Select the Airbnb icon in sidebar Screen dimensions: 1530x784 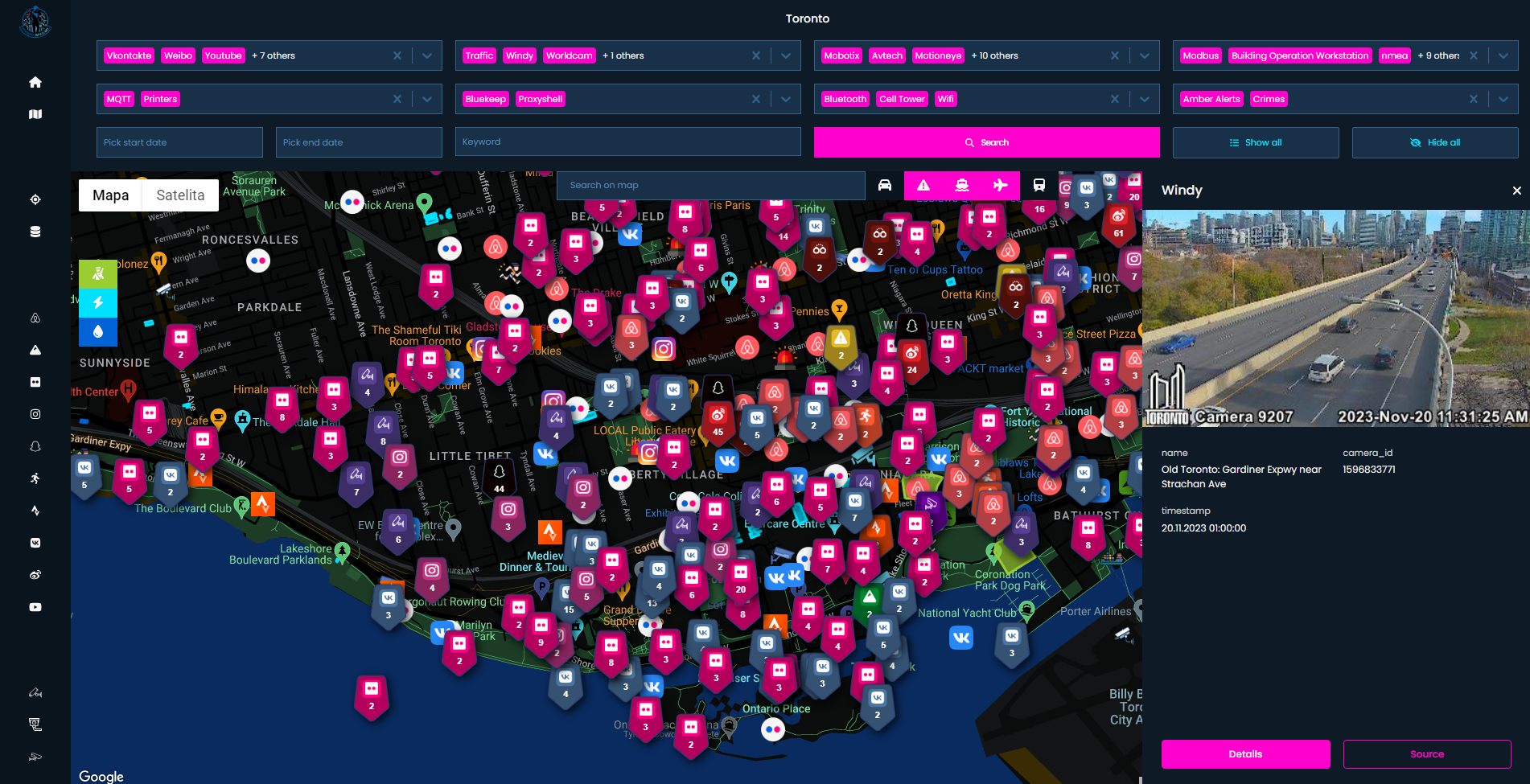point(35,318)
